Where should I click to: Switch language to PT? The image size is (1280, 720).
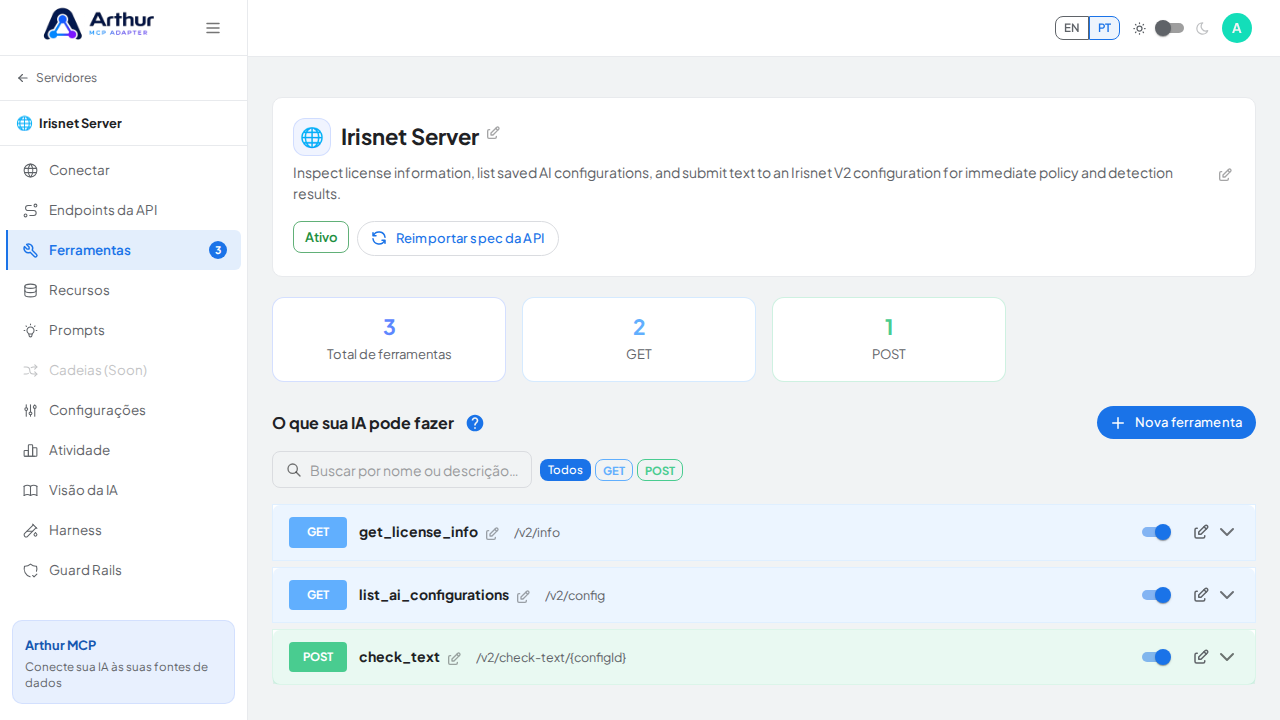click(x=1104, y=28)
